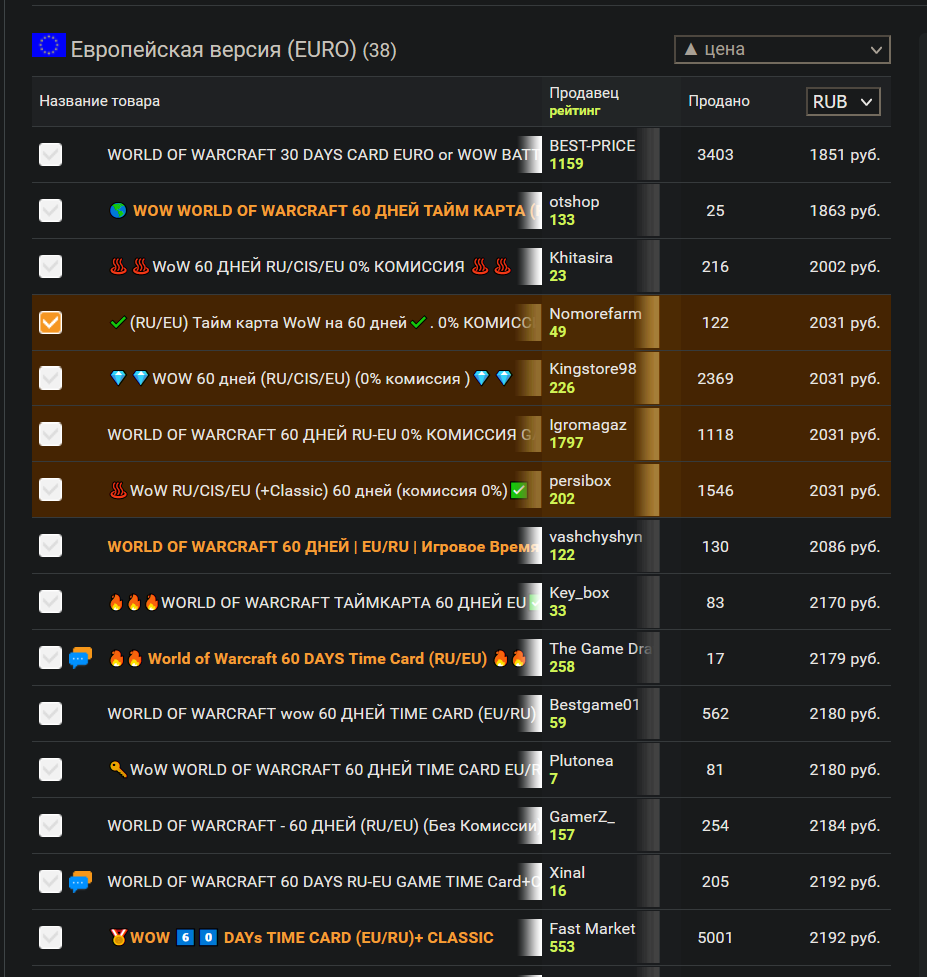Click the price 1851 руб.

coord(844,155)
